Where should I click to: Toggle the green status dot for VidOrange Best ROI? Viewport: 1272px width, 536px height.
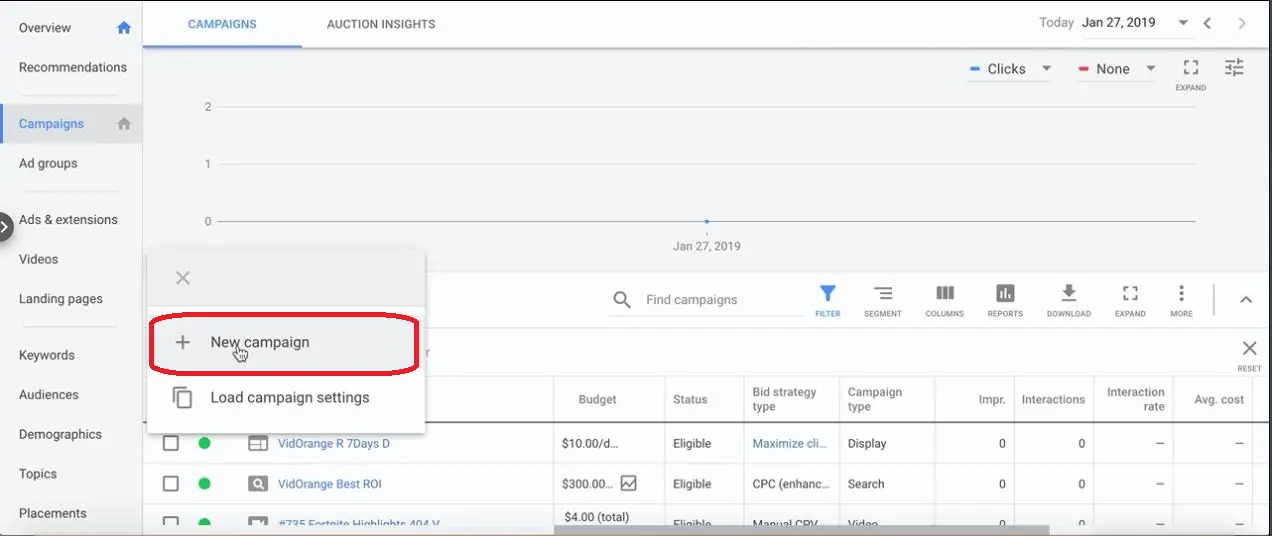click(x=204, y=484)
